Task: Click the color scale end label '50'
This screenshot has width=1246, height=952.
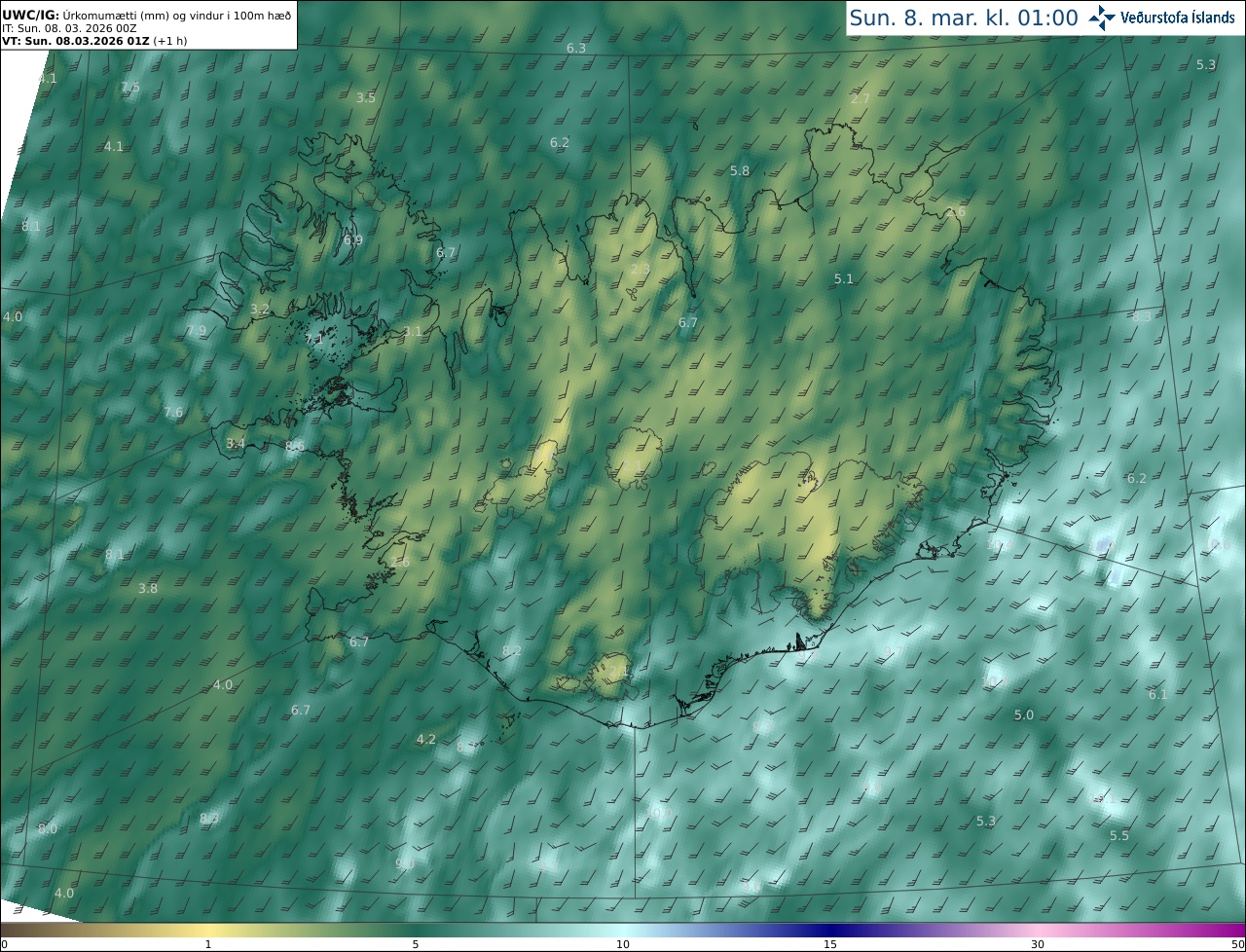Action: pos(1236,944)
